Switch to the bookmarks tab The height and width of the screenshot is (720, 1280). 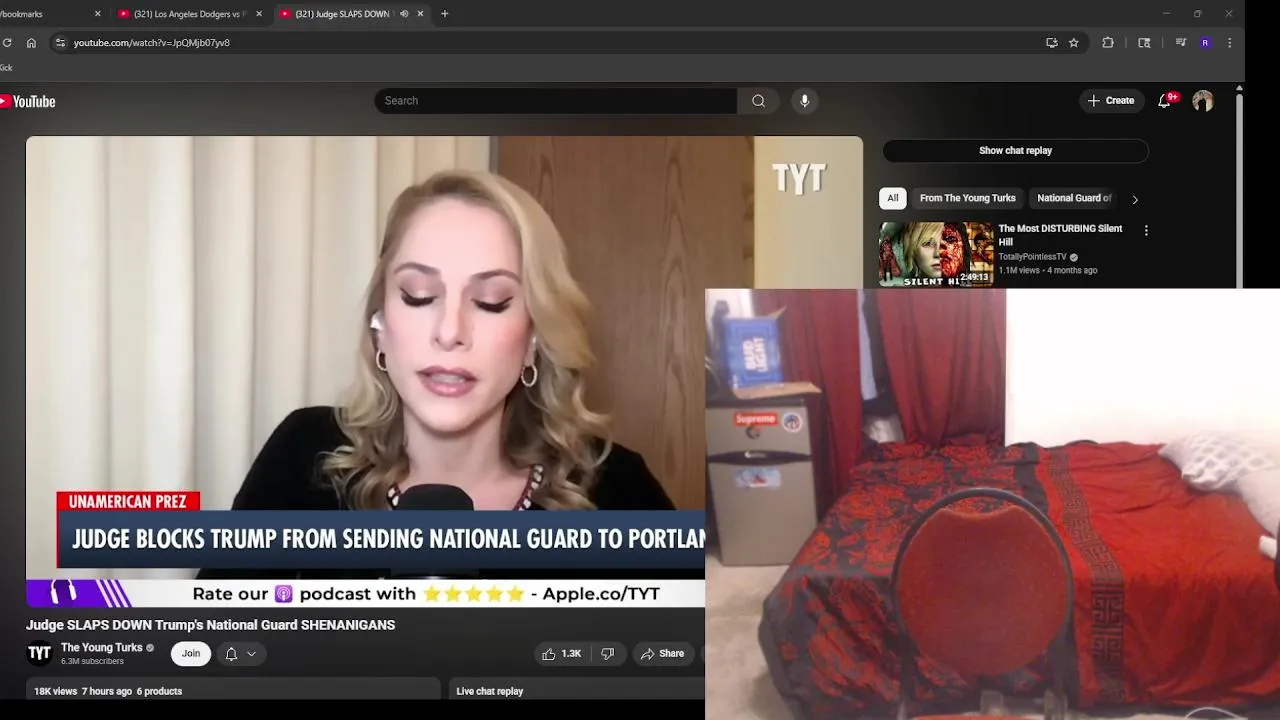click(x=48, y=14)
